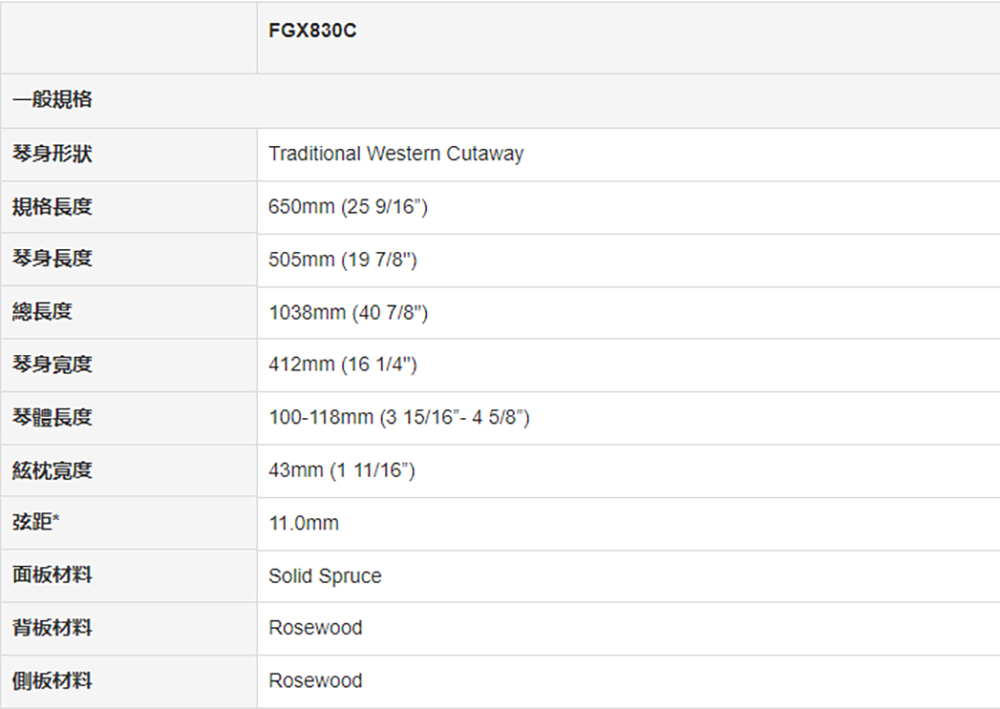Screen dimensions: 1000x709
Task: Select the 505mm (19 7/8") value
Action: click(x=342, y=259)
